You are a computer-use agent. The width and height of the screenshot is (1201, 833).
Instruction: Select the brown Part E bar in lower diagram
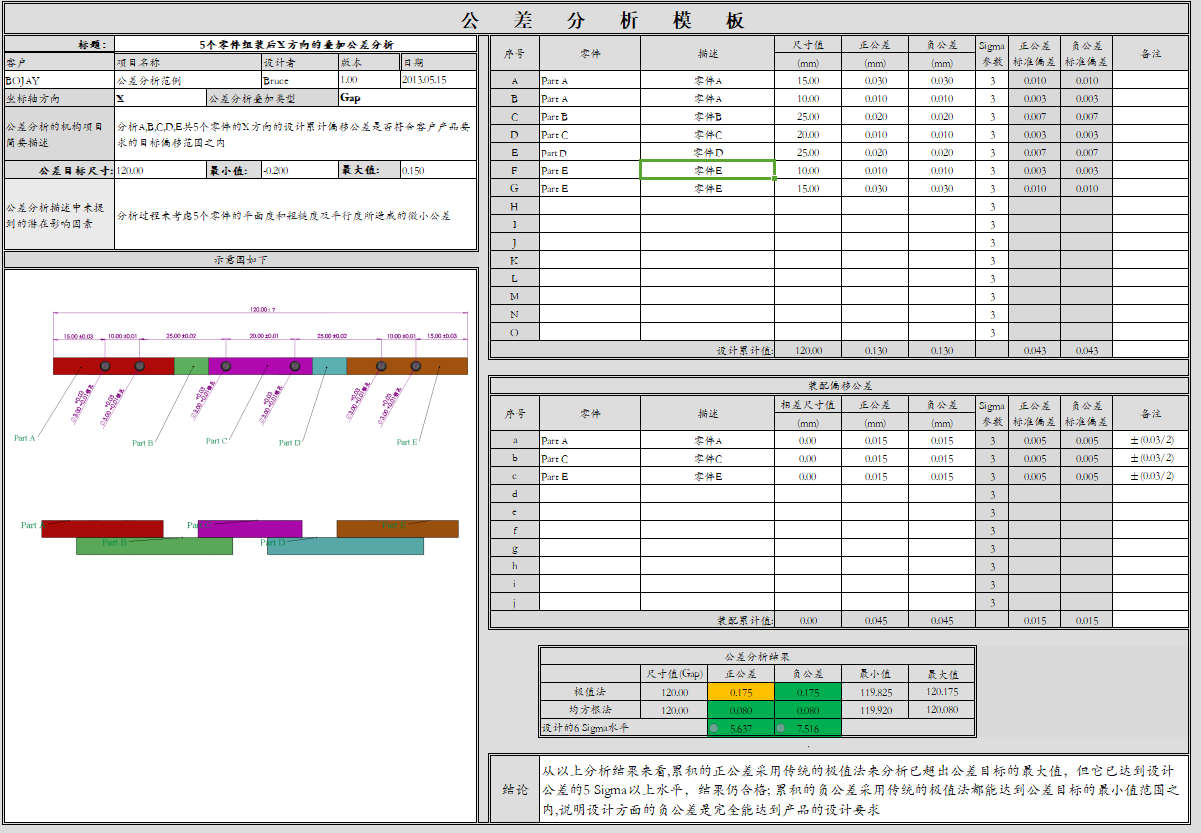397,528
